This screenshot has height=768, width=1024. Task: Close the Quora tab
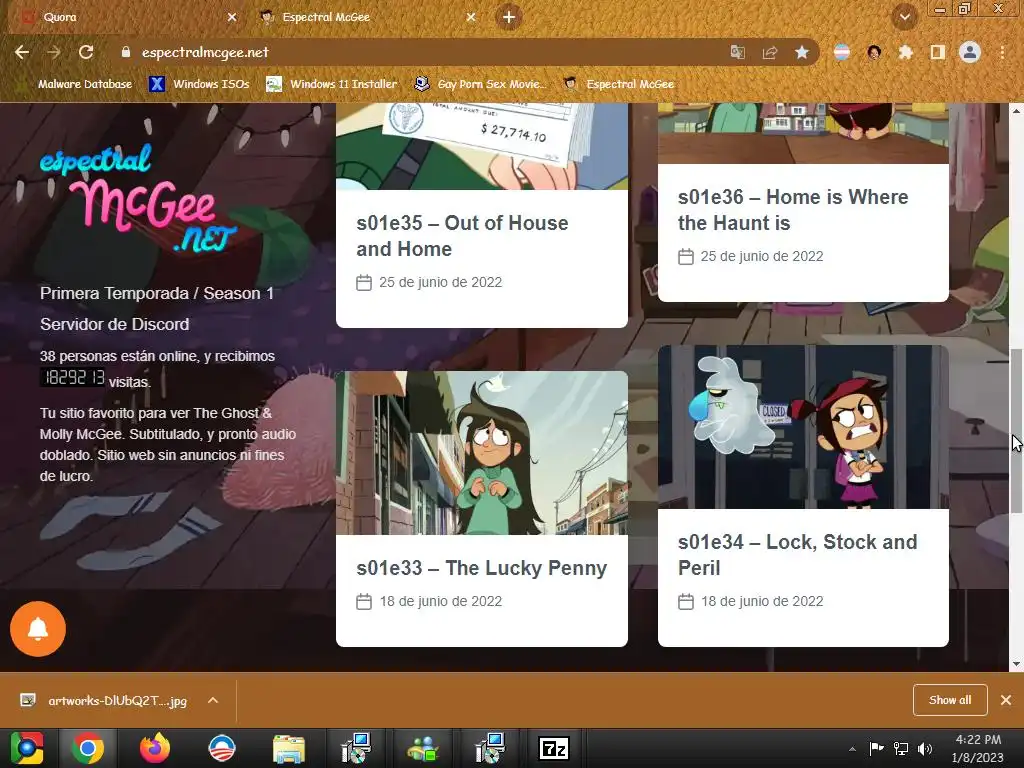(232, 17)
